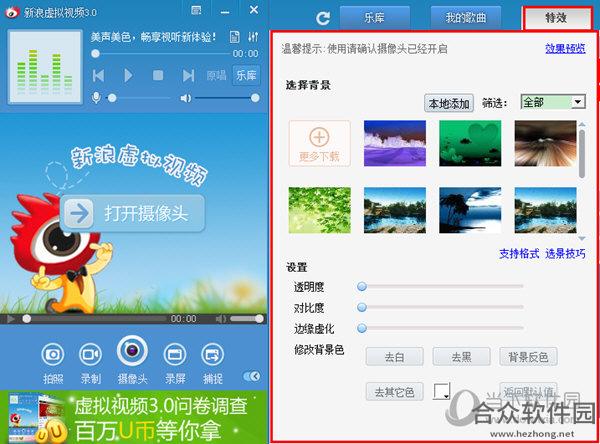Click the music volume slider handle
The width and height of the screenshot is (600, 444).
255,98
